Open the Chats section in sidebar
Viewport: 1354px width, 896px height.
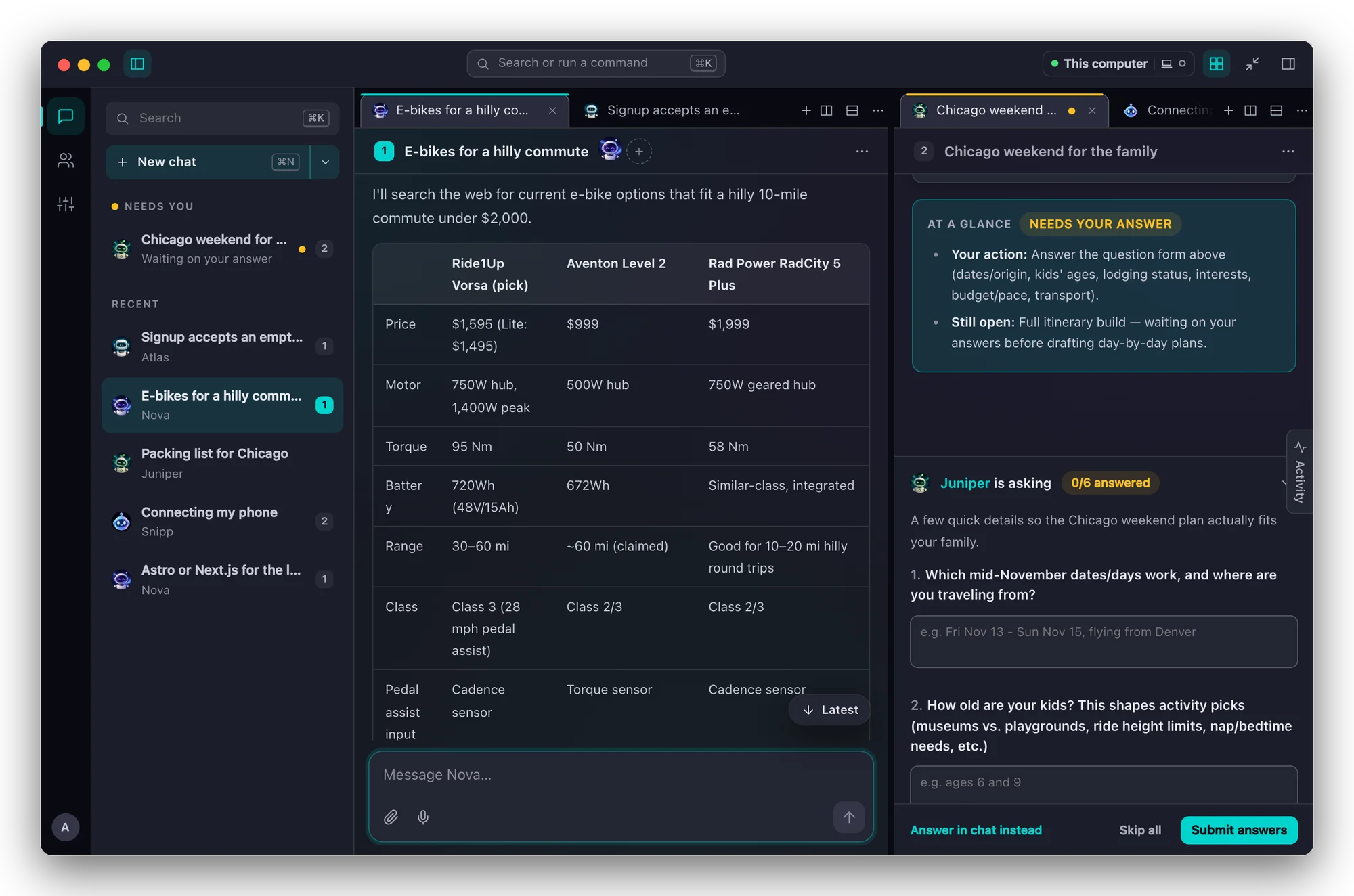[66, 116]
